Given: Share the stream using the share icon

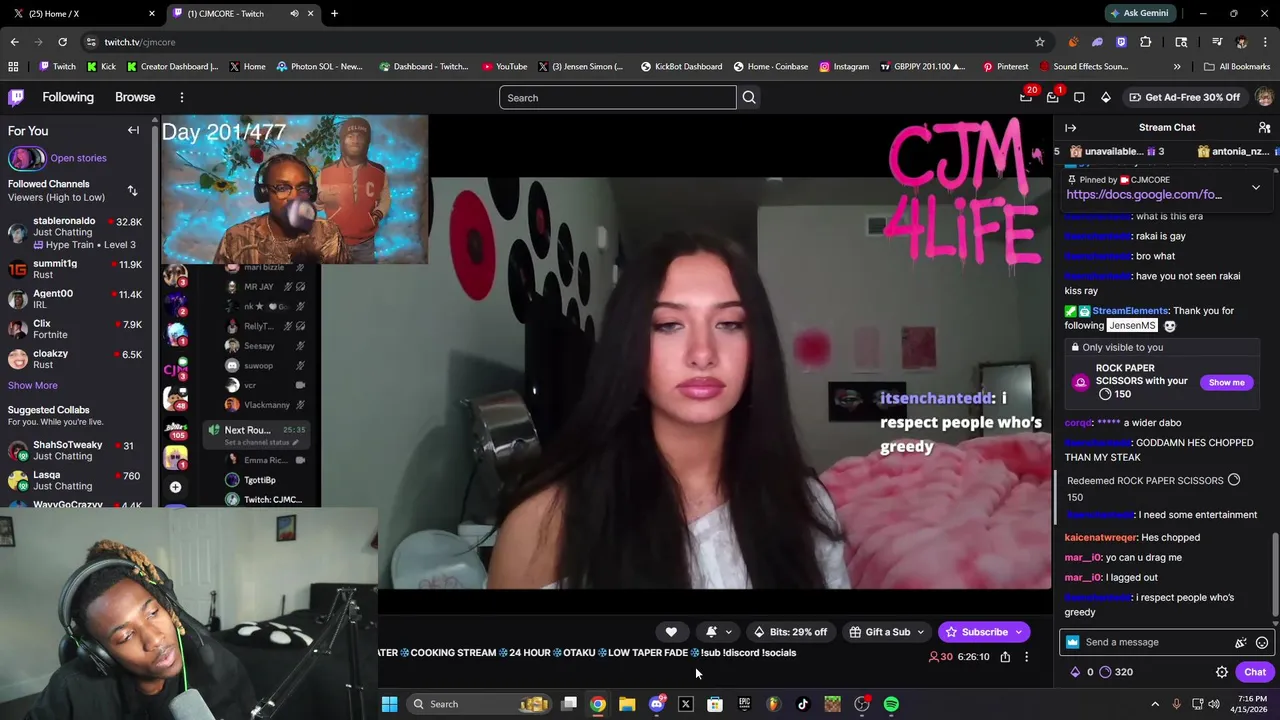Looking at the screenshot, I should (1005, 657).
